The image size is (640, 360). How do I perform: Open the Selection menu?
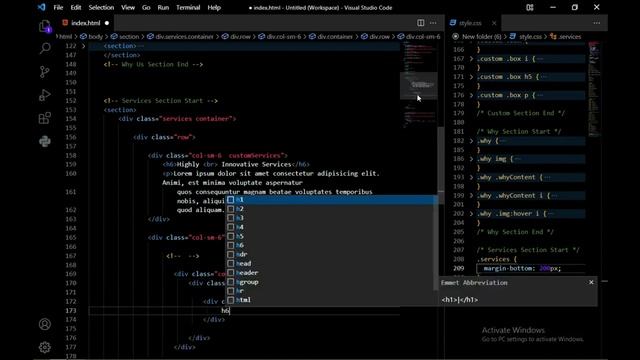[101, 7]
